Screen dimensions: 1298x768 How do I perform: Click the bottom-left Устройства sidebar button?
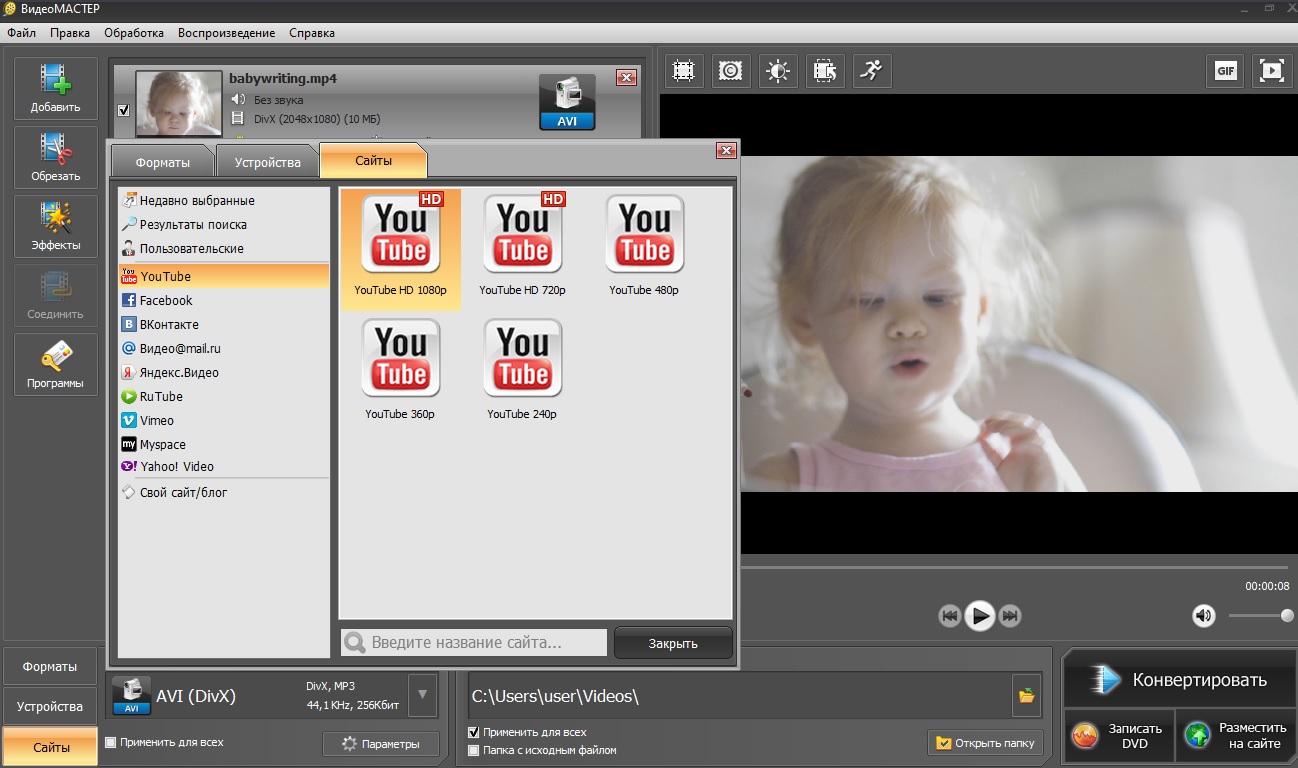click(x=50, y=707)
